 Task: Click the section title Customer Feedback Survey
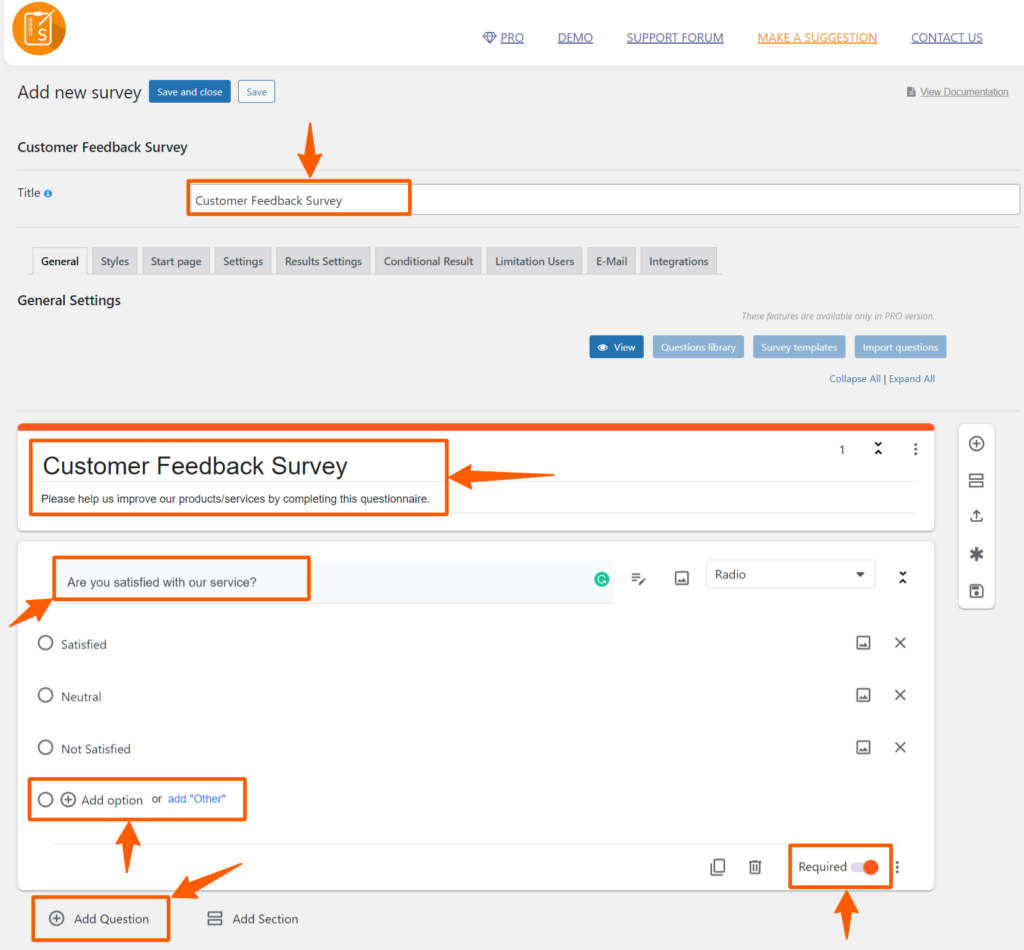tap(195, 466)
